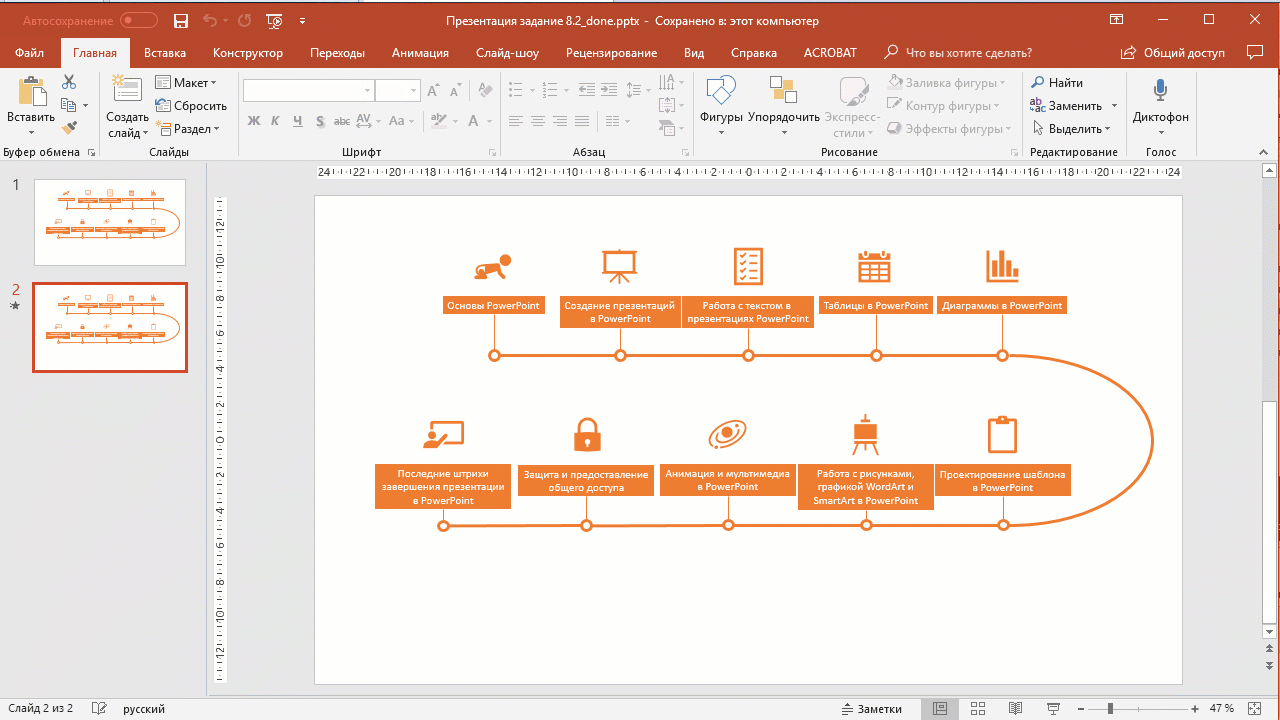Viewport: 1280px width, 720px height.
Task: Click the Save floppy disk icon
Action: click(180, 20)
